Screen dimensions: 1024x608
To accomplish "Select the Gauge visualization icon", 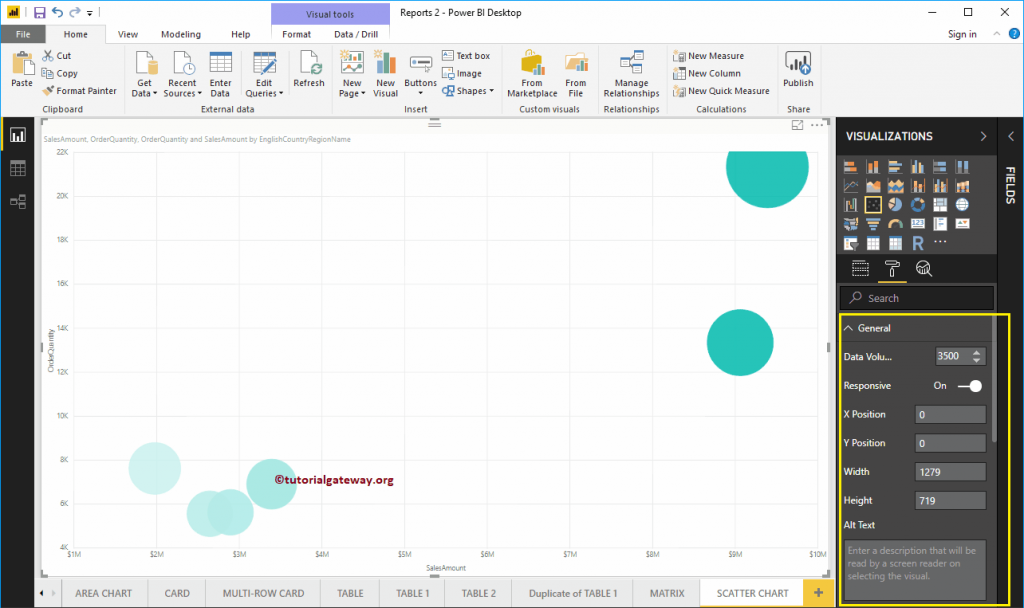I will [895, 222].
